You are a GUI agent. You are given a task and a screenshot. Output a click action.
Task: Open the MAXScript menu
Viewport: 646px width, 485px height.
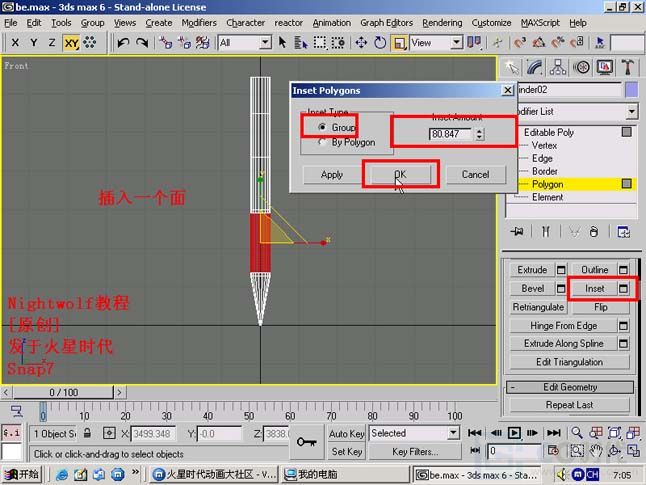coord(540,23)
